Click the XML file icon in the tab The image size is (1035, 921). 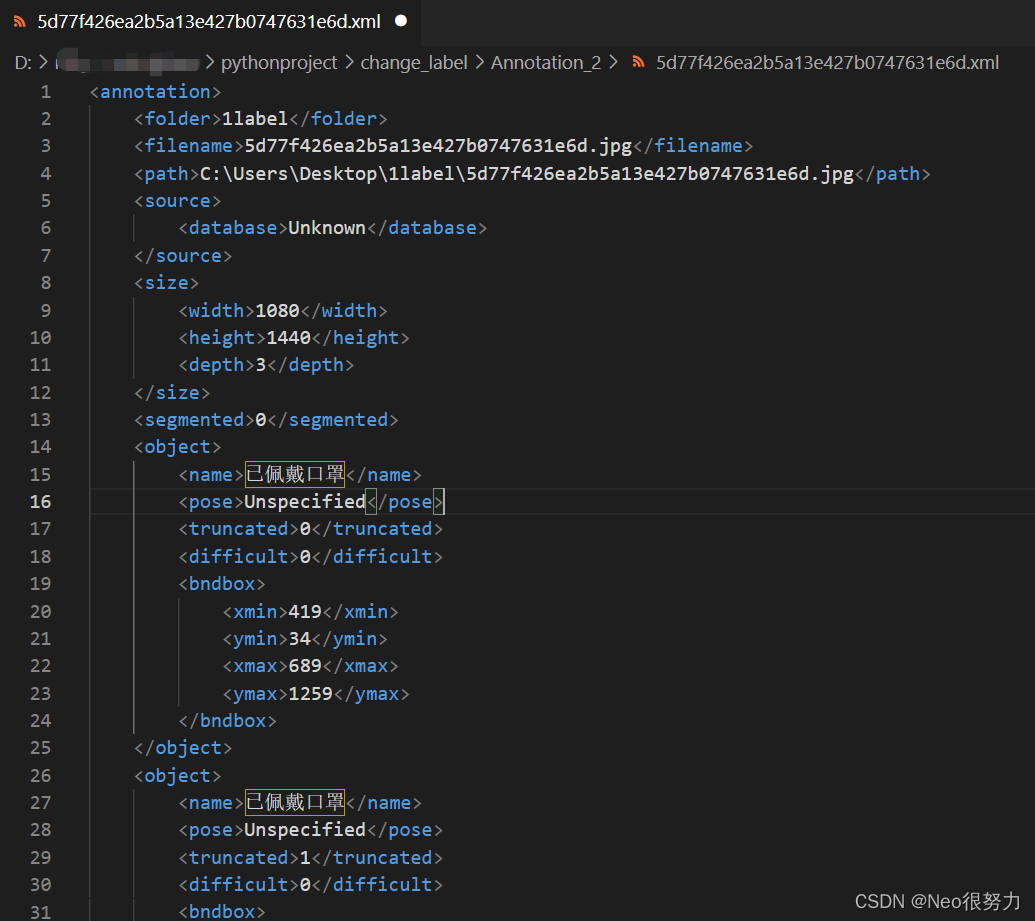[x=20, y=22]
